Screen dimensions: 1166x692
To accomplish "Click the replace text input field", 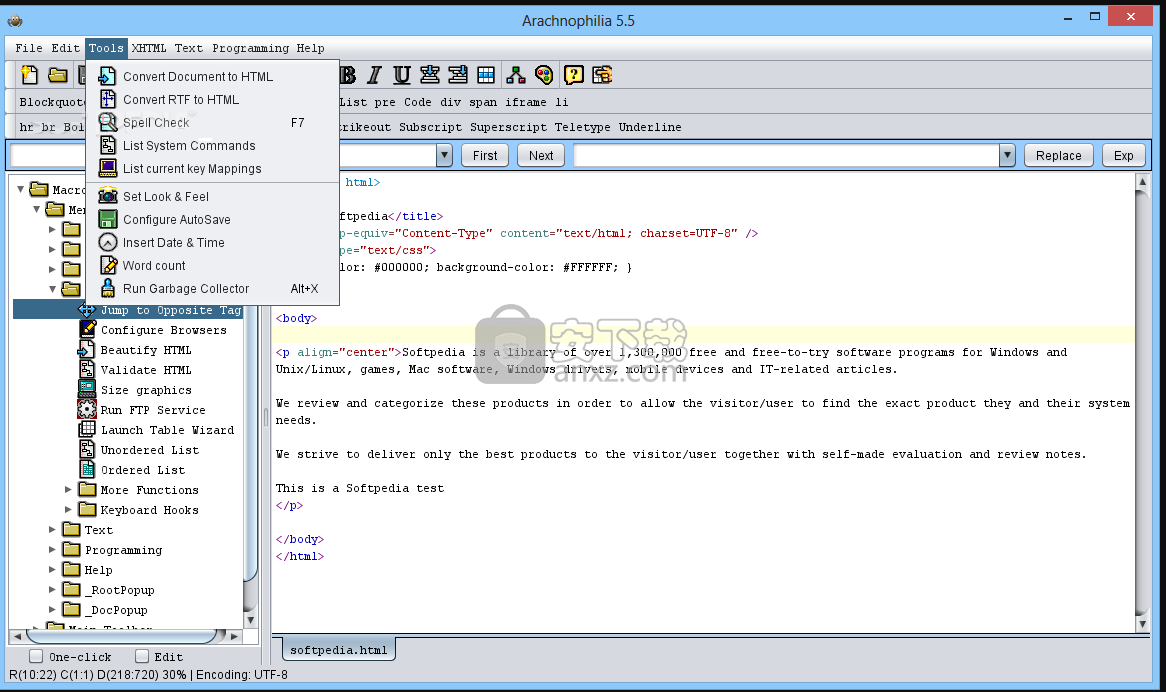I will pyautogui.click(x=786, y=155).
